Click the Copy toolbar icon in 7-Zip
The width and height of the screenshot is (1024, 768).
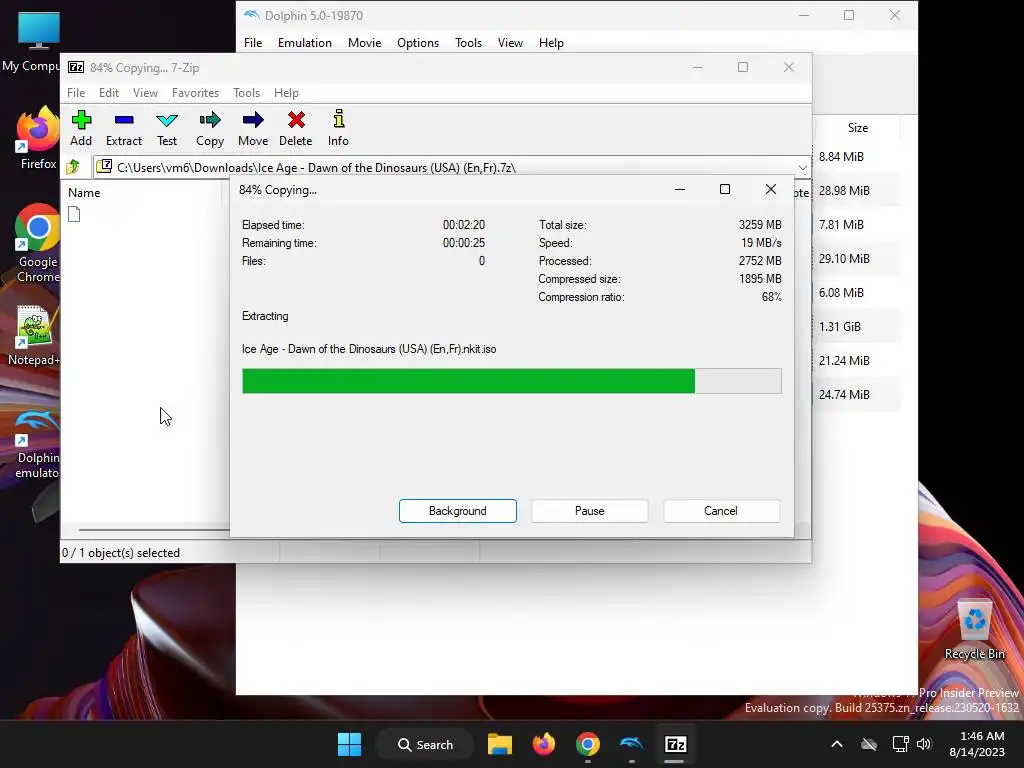(x=210, y=128)
